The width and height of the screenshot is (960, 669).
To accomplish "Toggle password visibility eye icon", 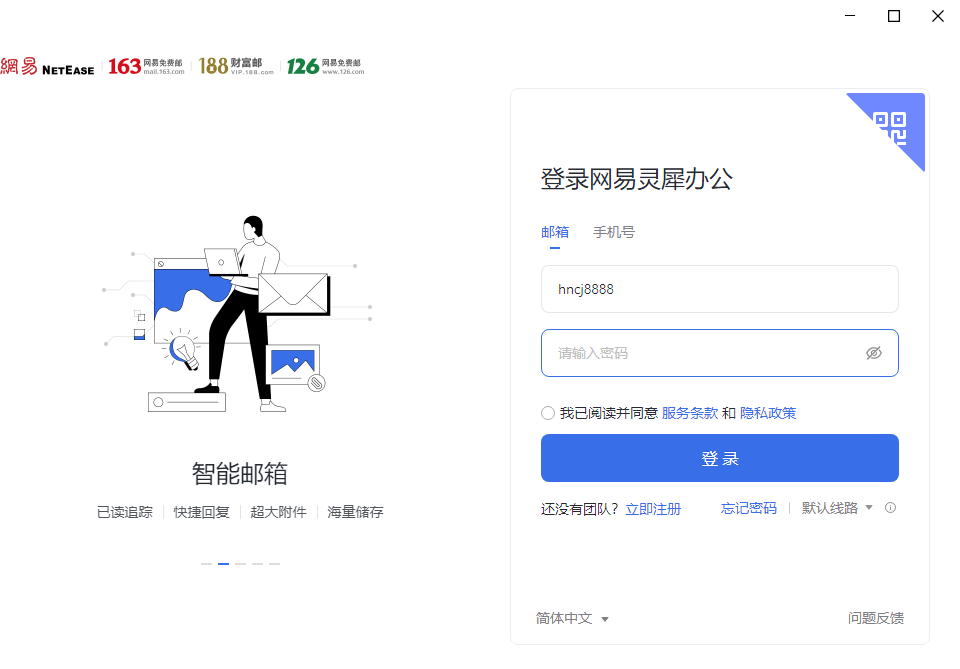I will click(x=874, y=353).
